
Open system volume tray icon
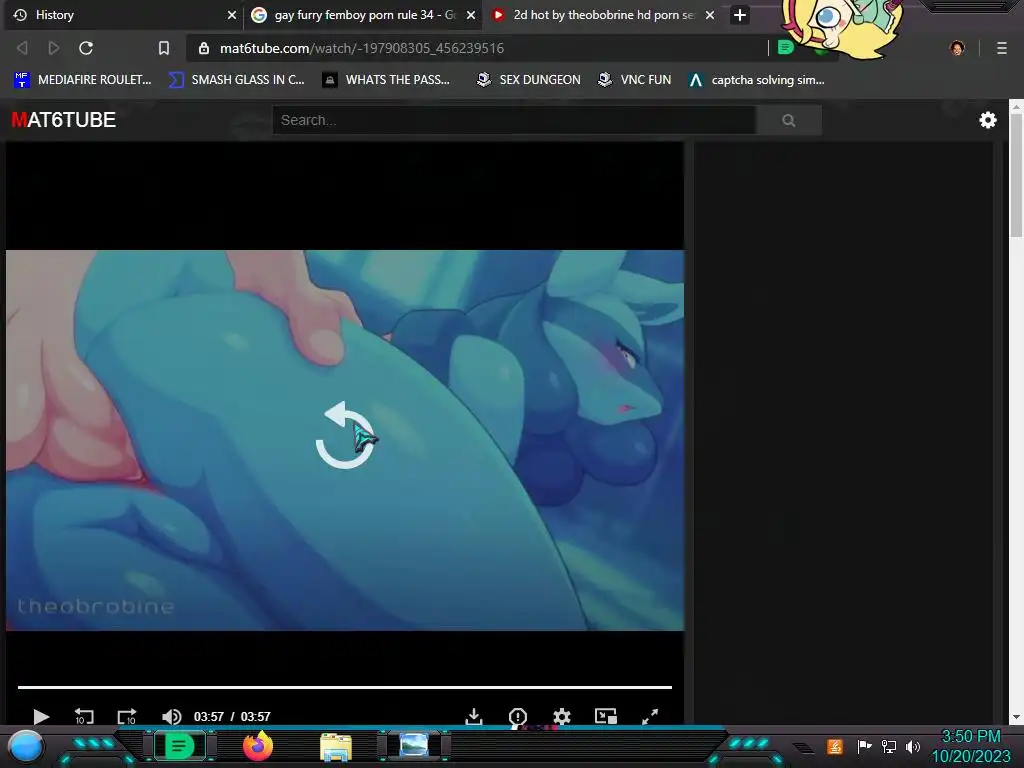click(912, 746)
